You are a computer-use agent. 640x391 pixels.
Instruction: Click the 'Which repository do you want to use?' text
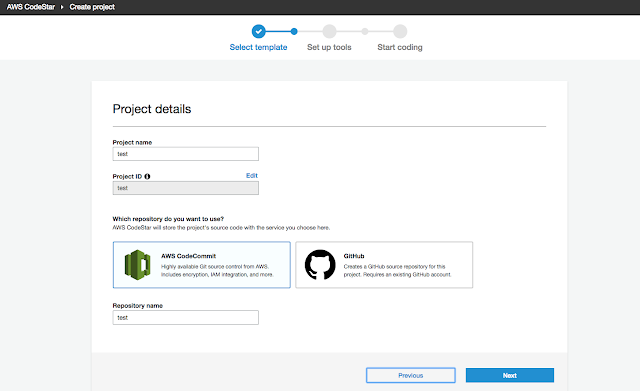pos(168,219)
